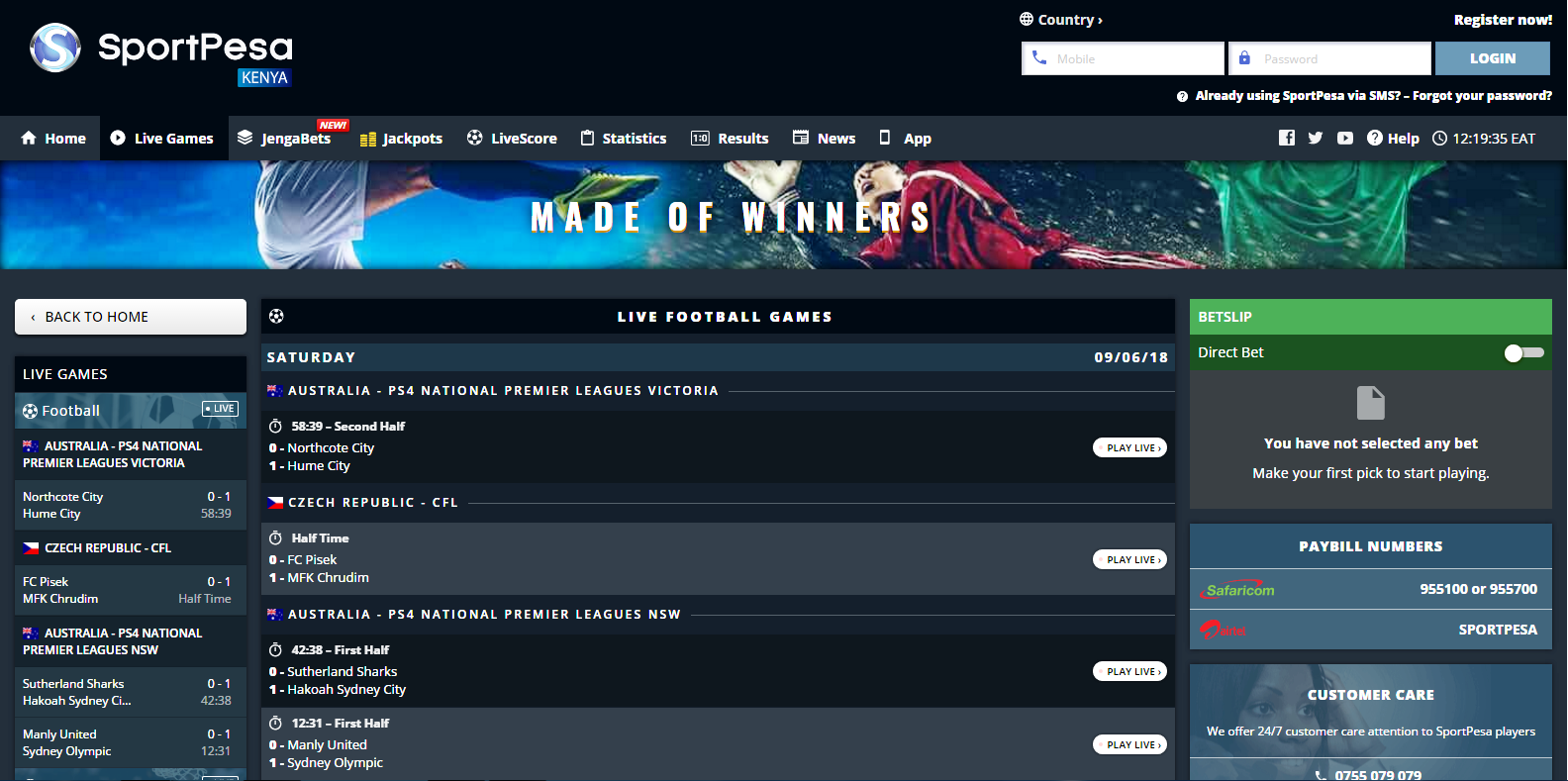Play live Sutherland Sharks vs Hakoah Sydney City
1568x781 pixels.
(1129, 671)
